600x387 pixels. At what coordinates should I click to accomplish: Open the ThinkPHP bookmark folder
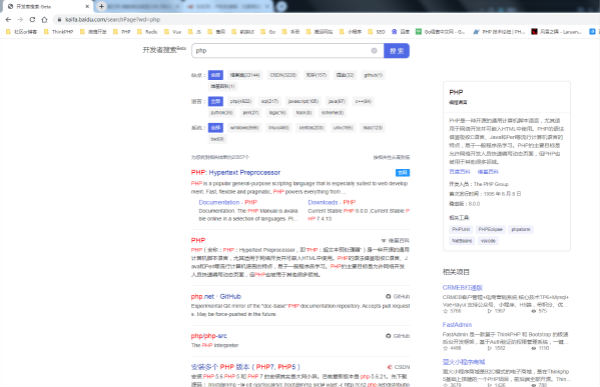coord(58,32)
